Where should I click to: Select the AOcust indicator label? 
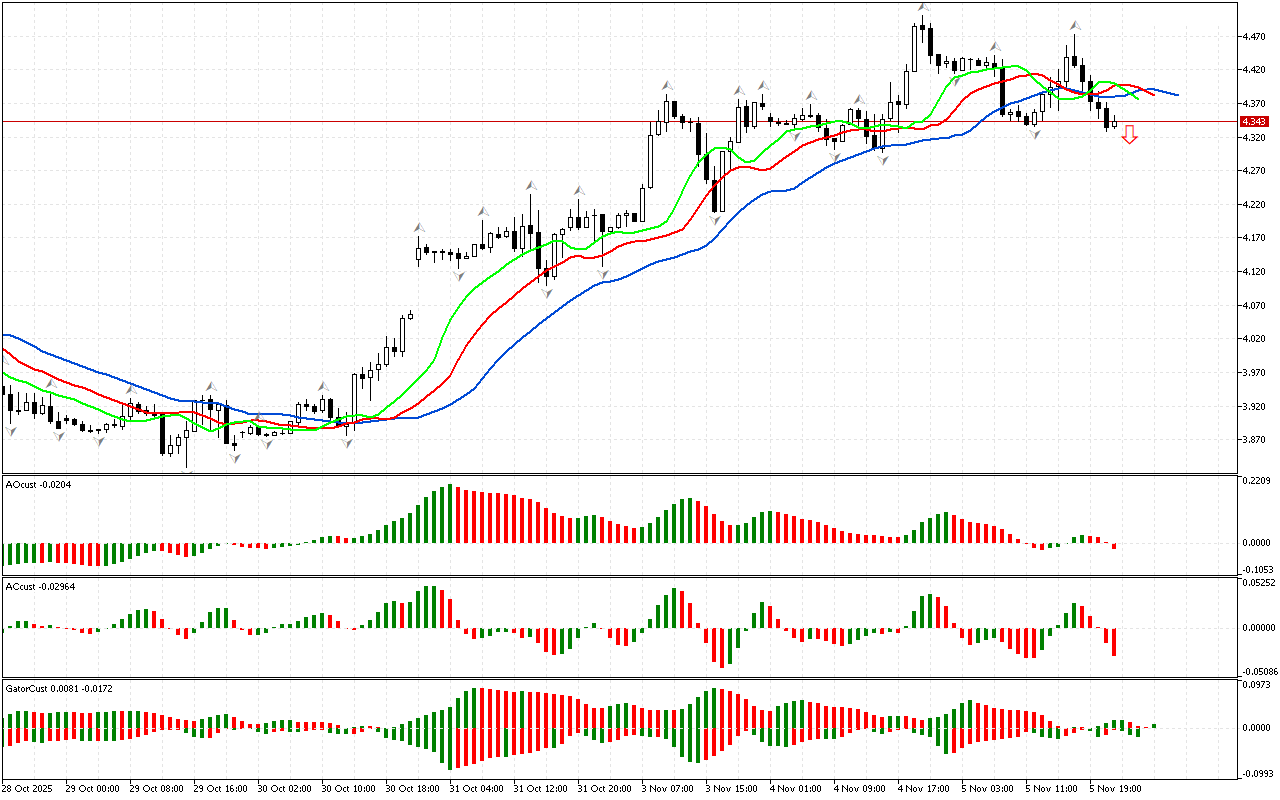click(x=38, y=485)
